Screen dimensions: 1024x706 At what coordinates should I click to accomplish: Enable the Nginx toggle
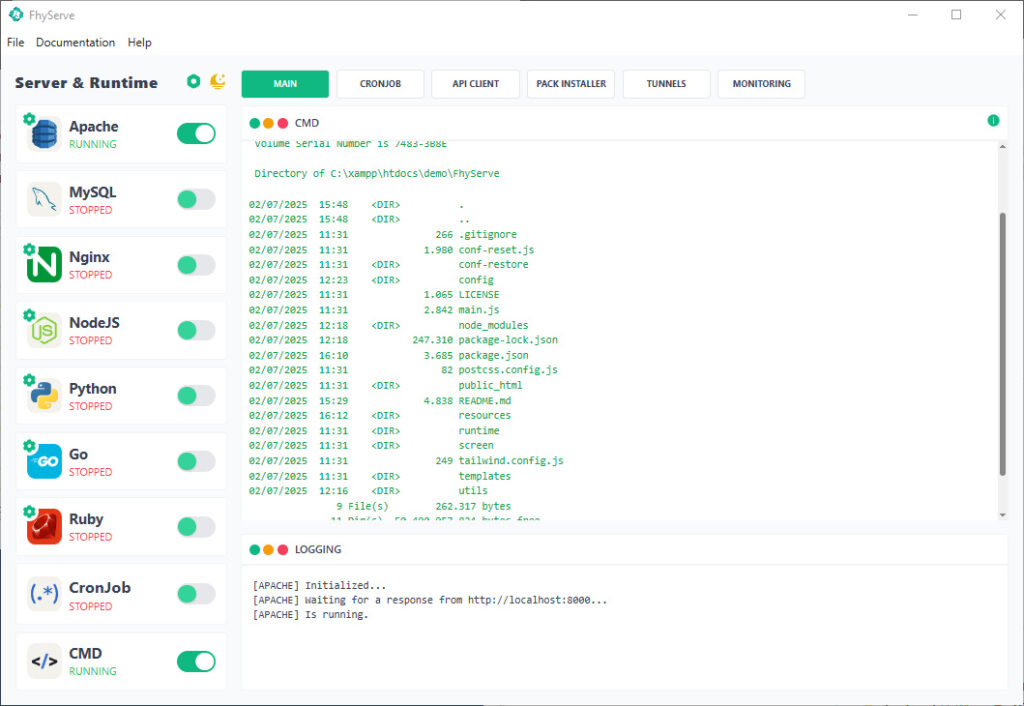(196, 265)
